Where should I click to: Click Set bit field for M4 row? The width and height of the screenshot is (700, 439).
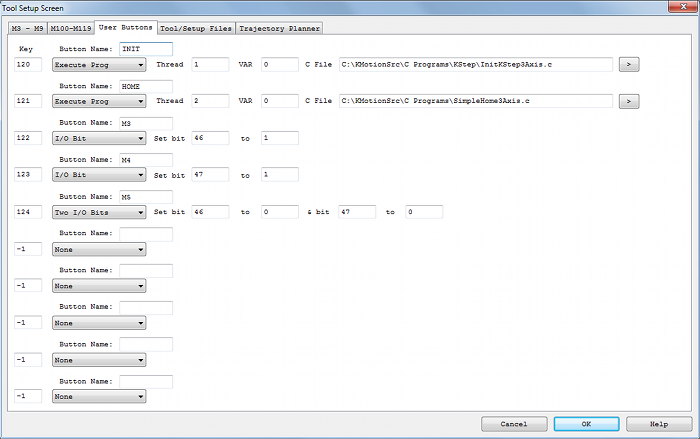coord(210,175)
